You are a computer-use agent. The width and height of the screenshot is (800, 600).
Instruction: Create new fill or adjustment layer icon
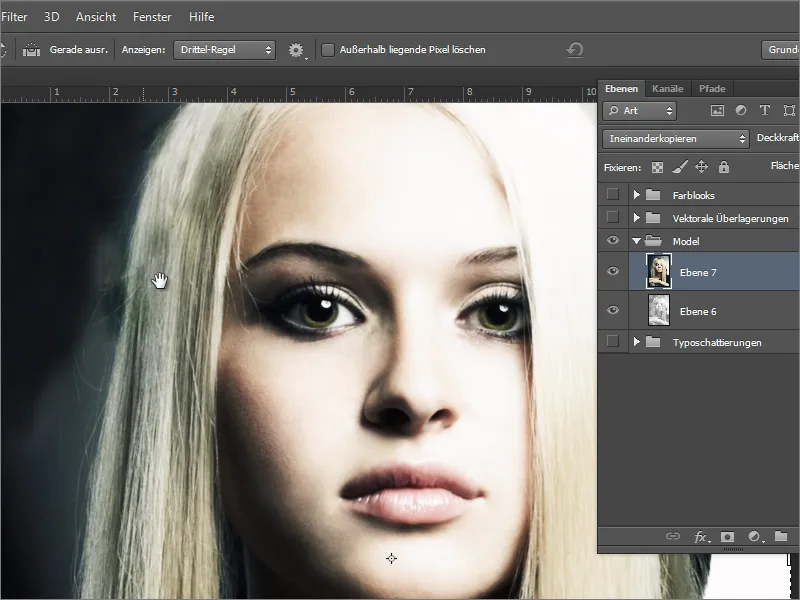tap(755, 537)
